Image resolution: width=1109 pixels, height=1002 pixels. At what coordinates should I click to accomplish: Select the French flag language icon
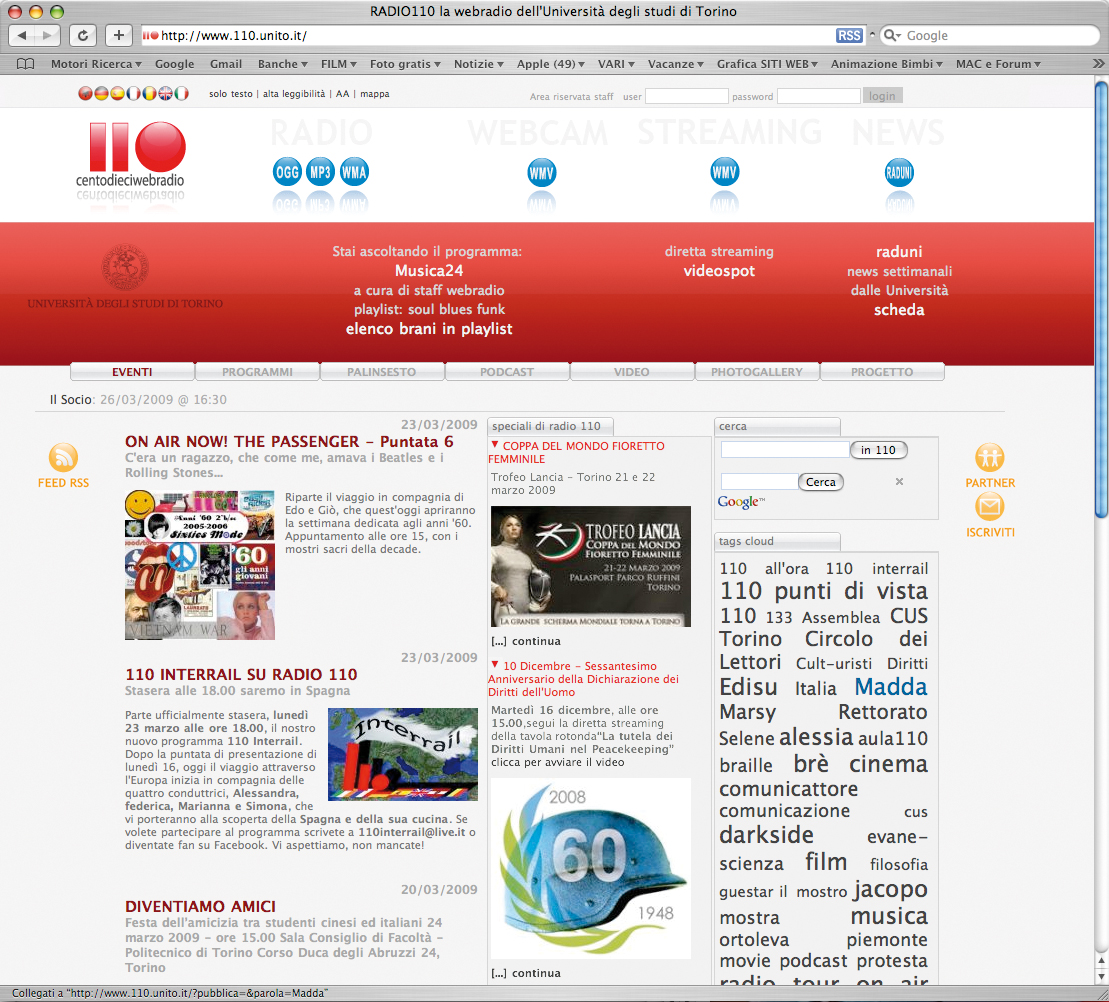pyautogui.click(x=133, y=93)
